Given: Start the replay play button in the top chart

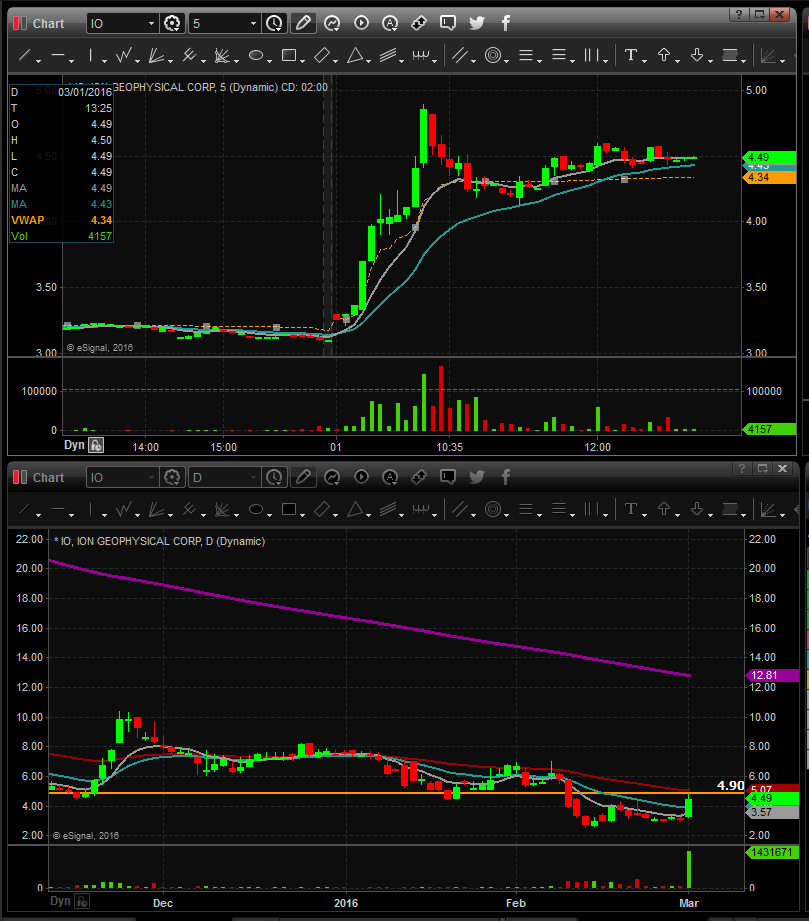Looking at the screenshot, I should [361, 23].
